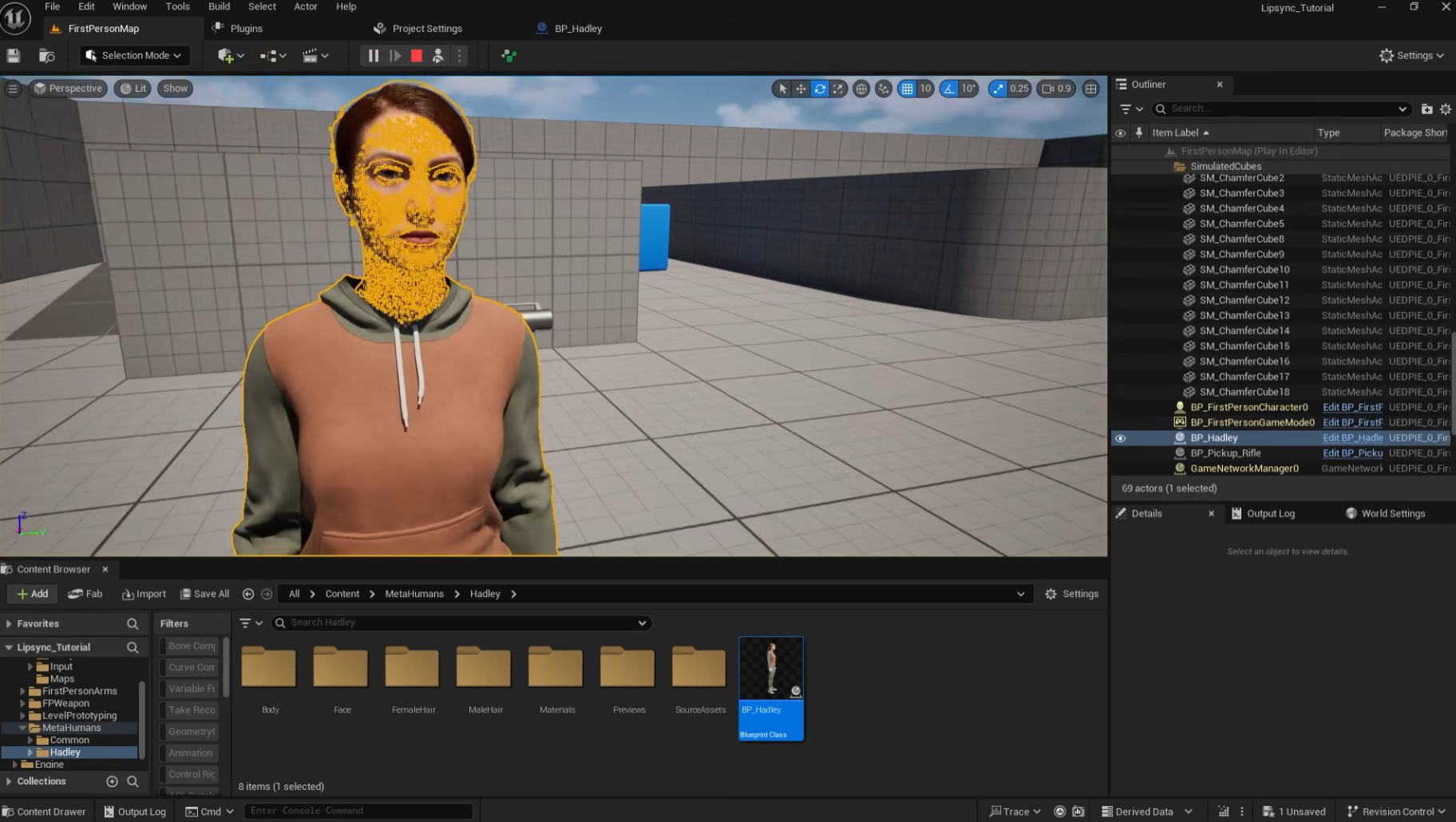Expand the FirstPersonArms folder tree
The height and width of the screenshot is (822, 1456).
[x=23, y=691]
